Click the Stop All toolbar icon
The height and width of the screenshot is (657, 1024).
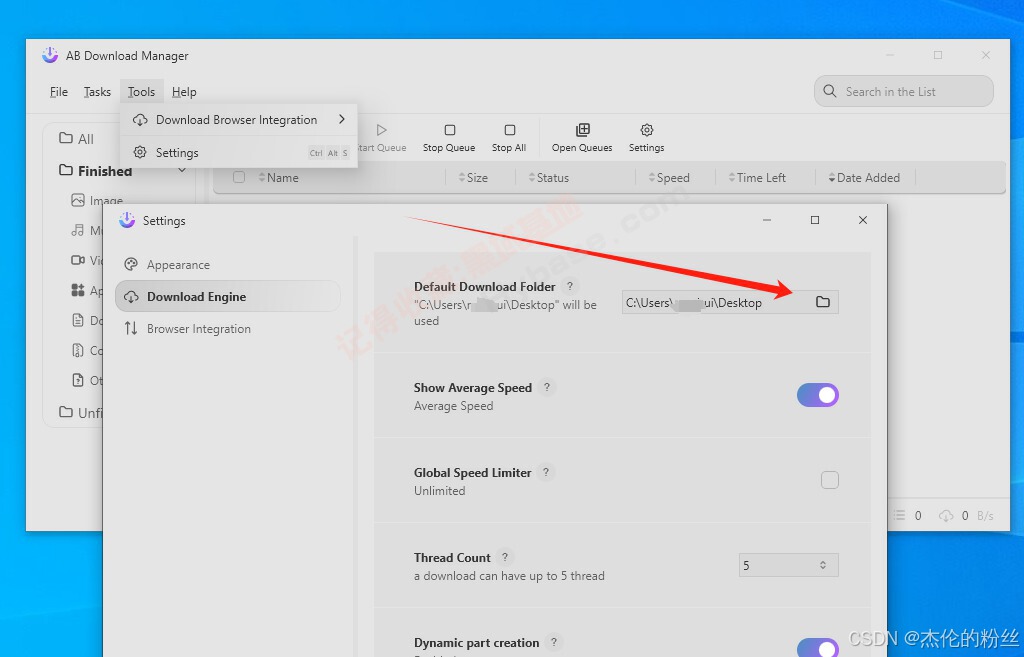point(509,130)
